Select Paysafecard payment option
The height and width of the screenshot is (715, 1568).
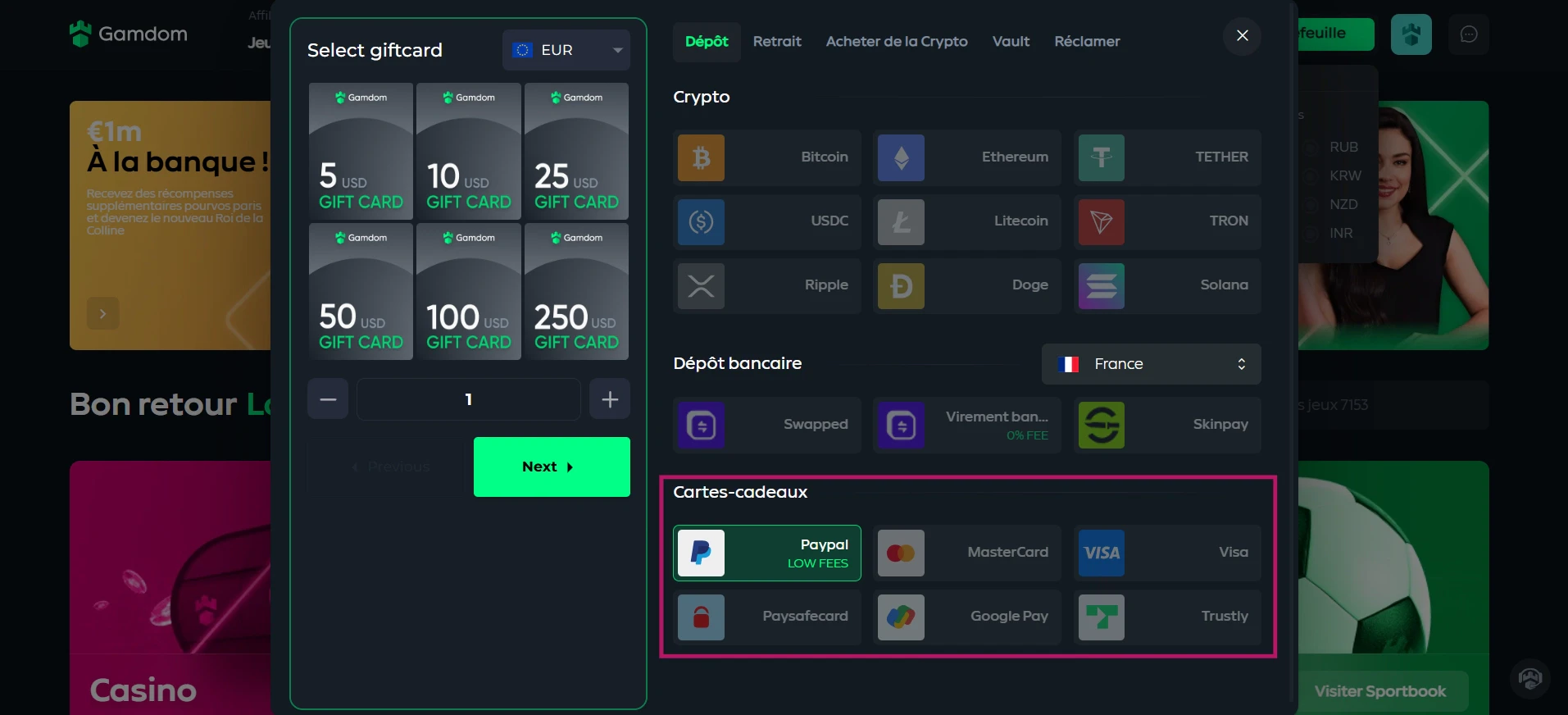click(767, 617)
